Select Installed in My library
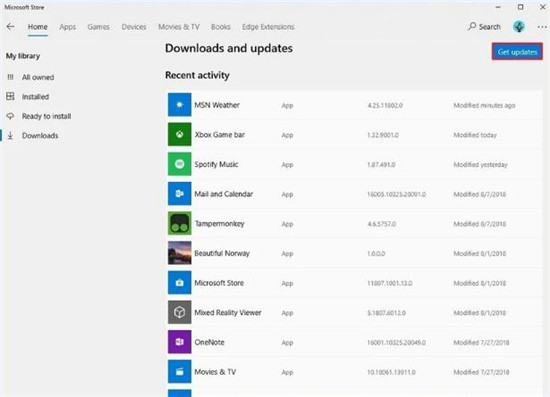 [35, 96]
